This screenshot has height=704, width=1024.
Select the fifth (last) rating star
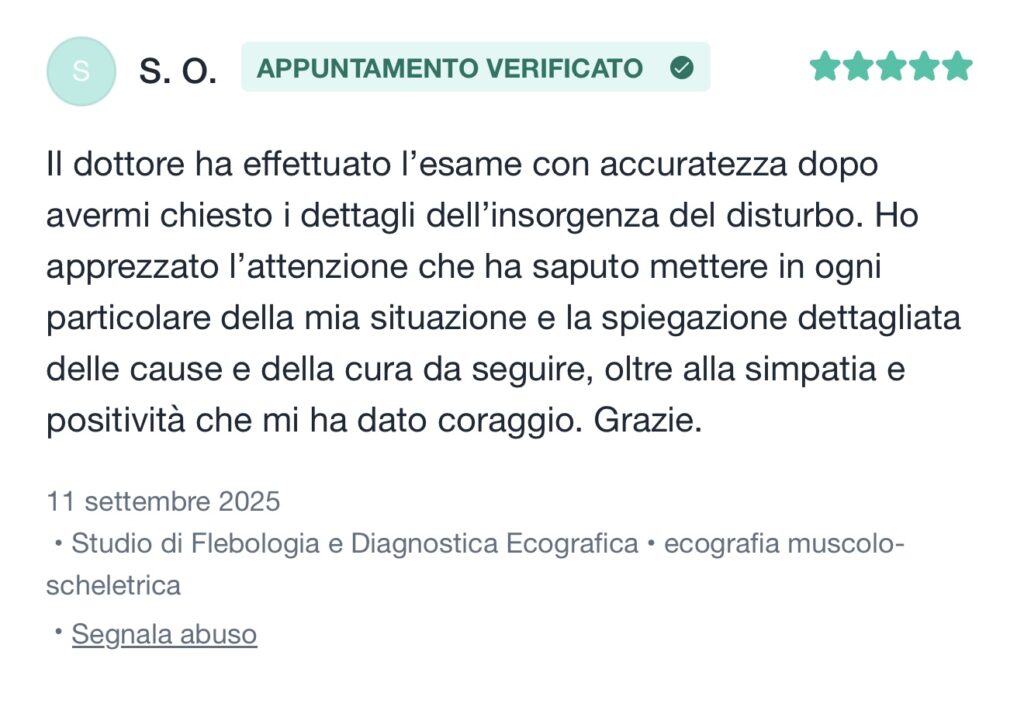click(956, 67)
